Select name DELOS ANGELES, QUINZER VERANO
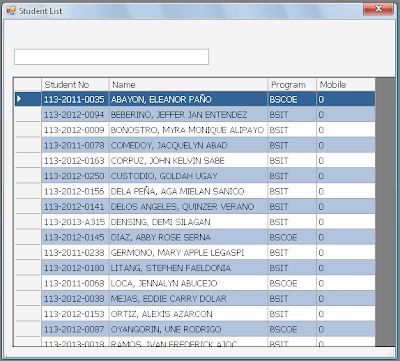The width and height of the screenshot is (400, 361). (x=188, y=206)
